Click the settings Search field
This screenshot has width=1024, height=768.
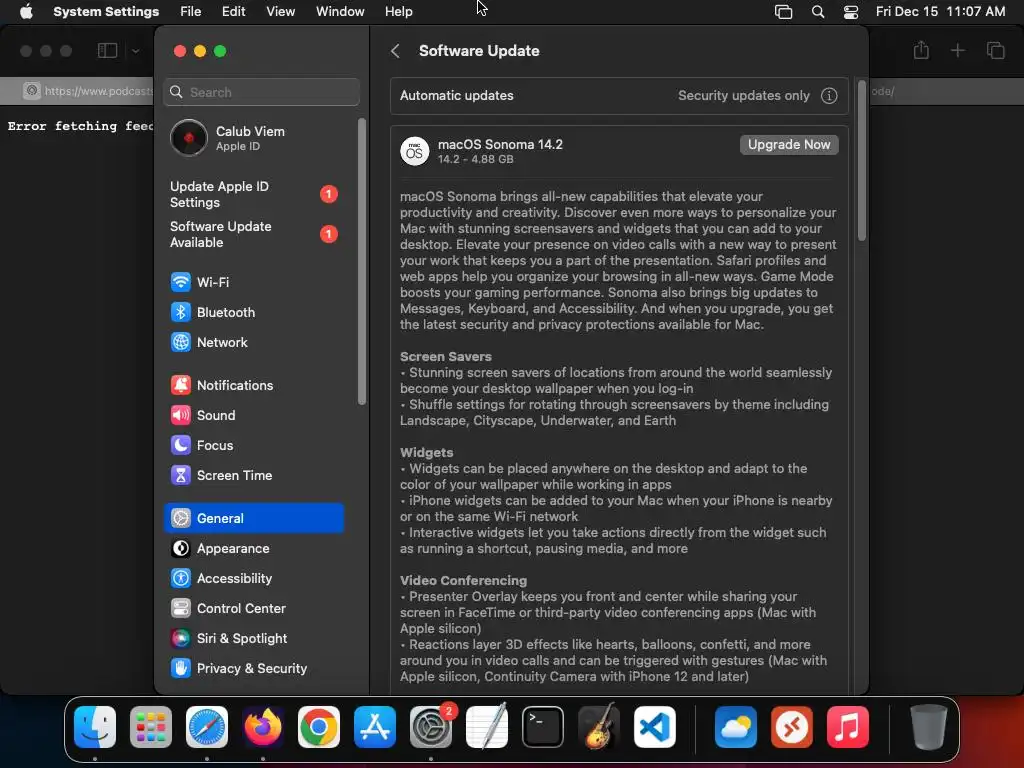point(262,92)
